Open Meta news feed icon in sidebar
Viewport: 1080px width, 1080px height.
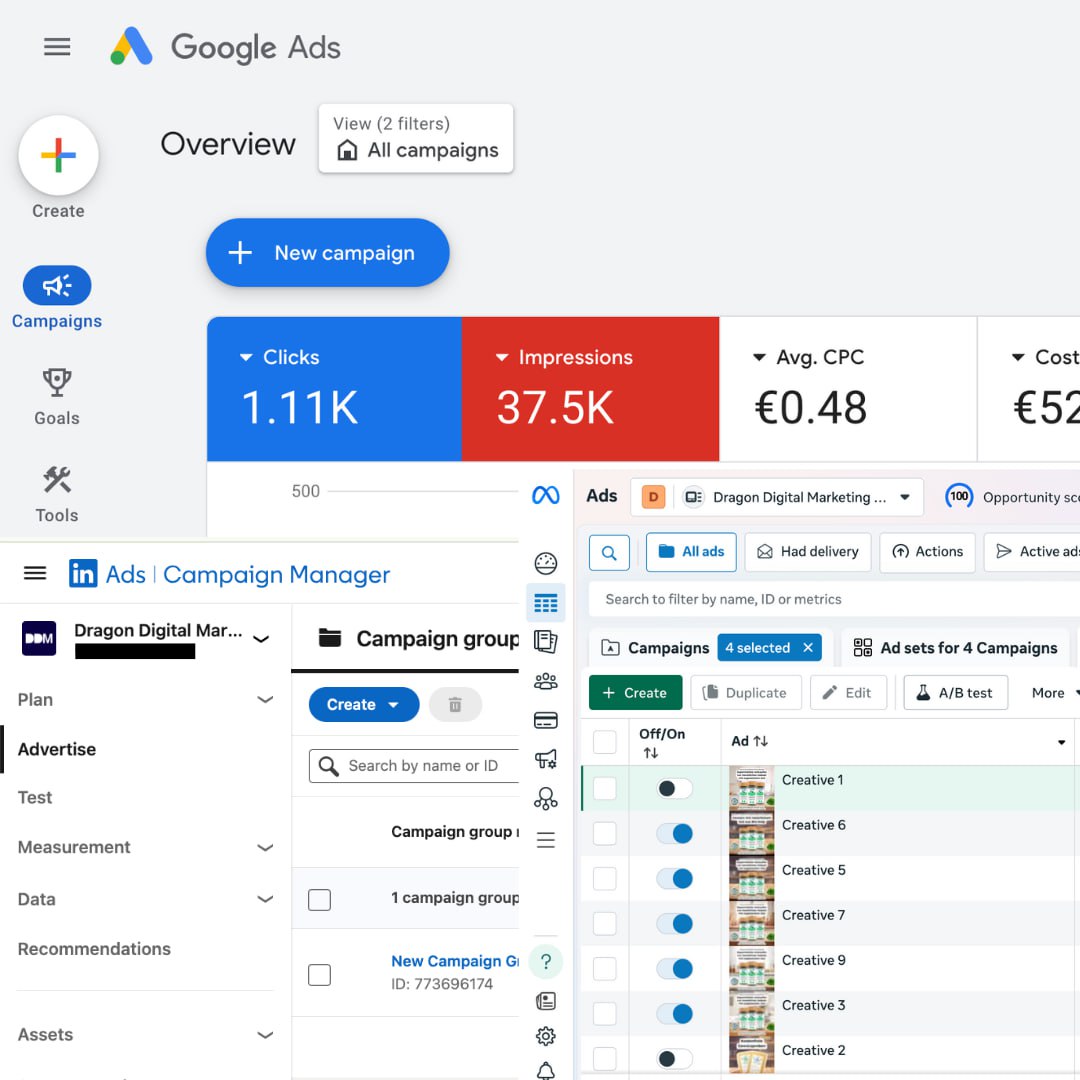[546, 1001]
